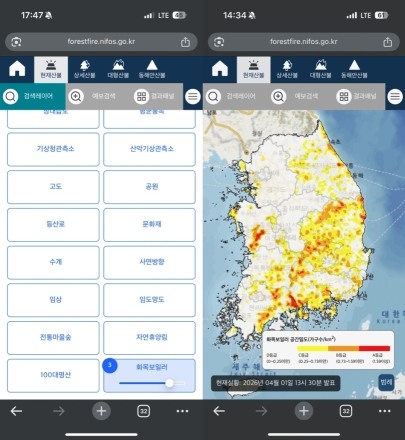The height and width of the screenshot is (440, 405).
Task: Toggle the 공원 layer button
Action: [149, 187]
